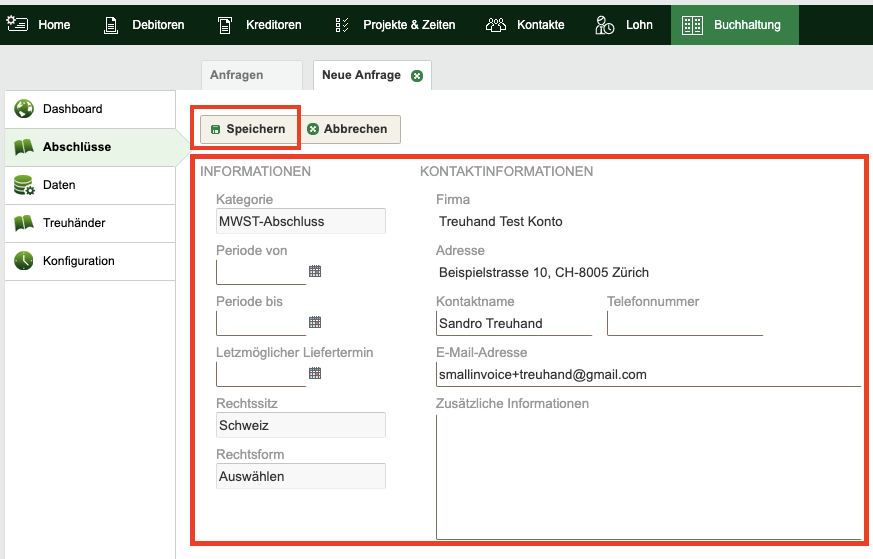
Task: Open the Kategorie dropdown showing MWST-Abschluss
Action: 301,221
